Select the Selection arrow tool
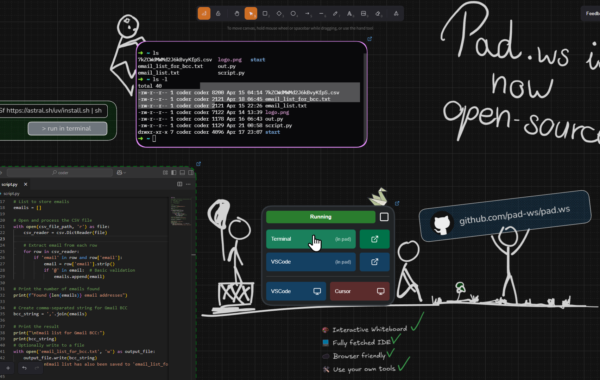The height and width of the screenshot is (380, 600). tap(251, 14)
